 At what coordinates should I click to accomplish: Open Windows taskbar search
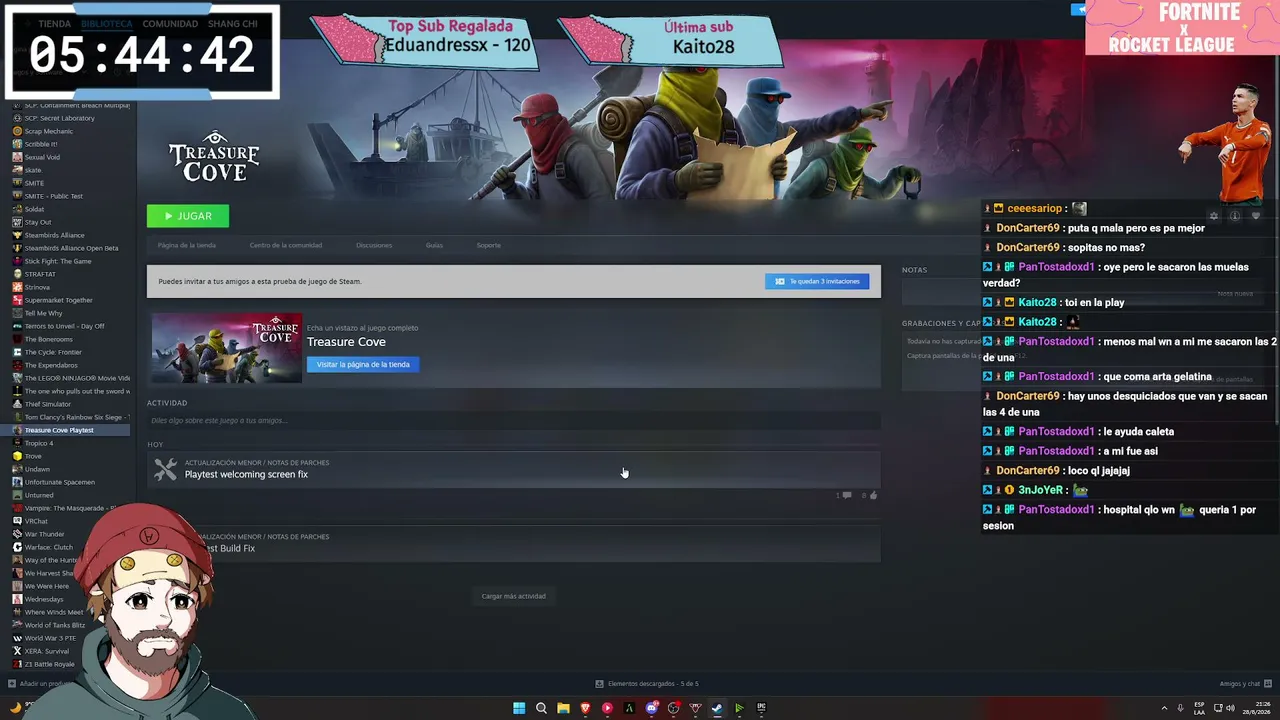coord(541,708)
